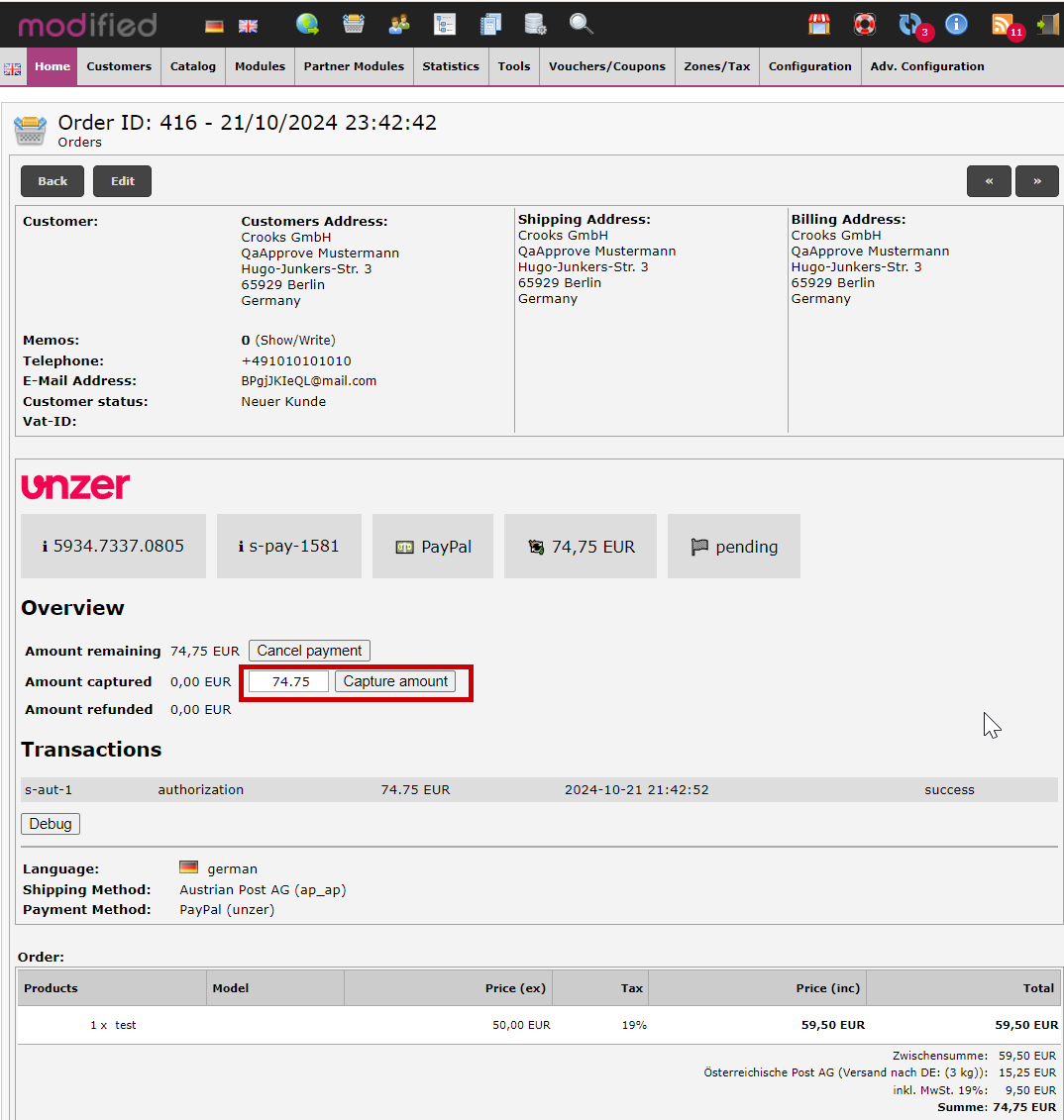The image size is (1064, 1120).
Task: Open the RSS news feed icon
Action: [x=1005, y=27]
